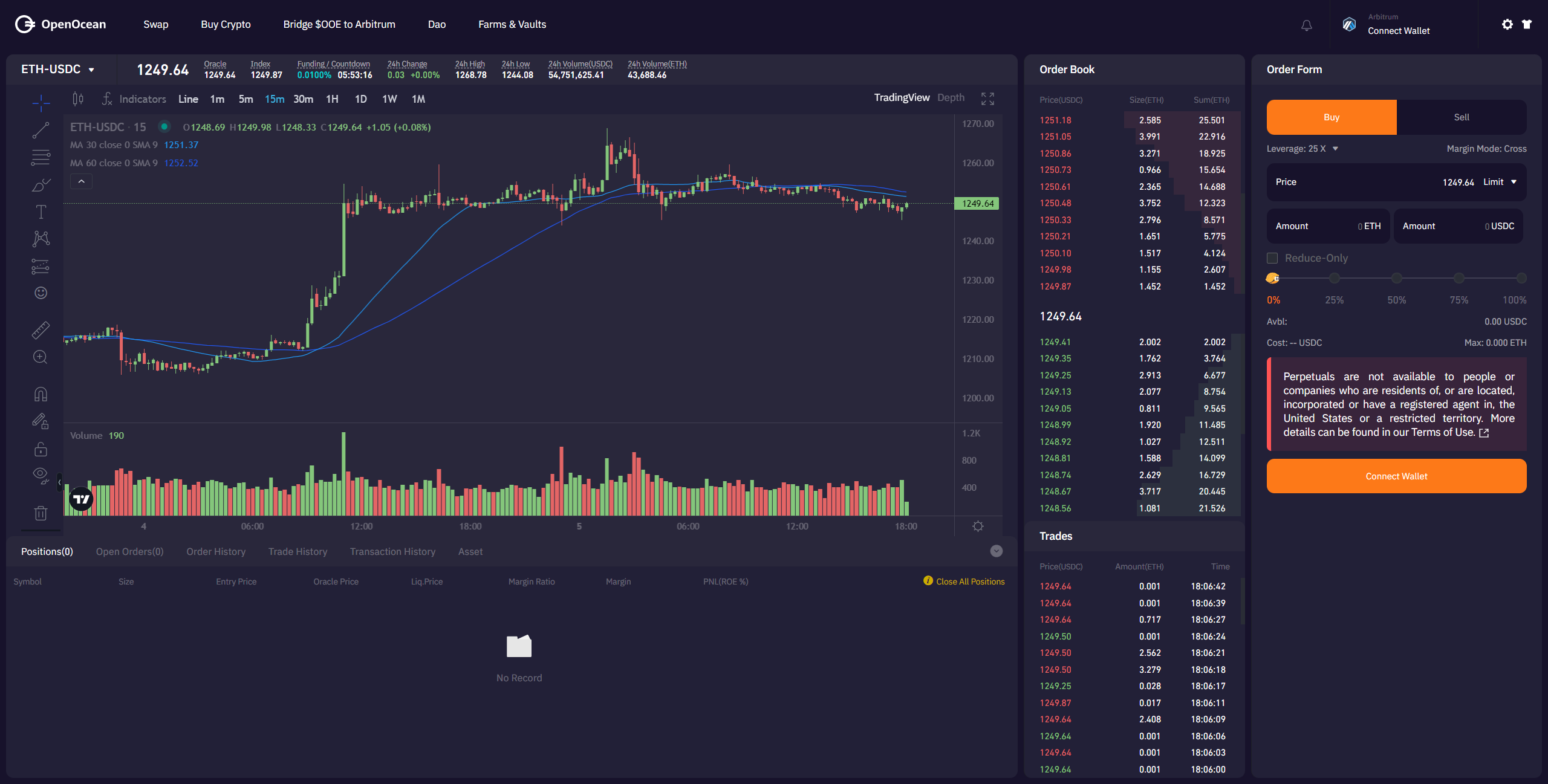
Task: Switch chart to Line type
Action: [188, 99]
